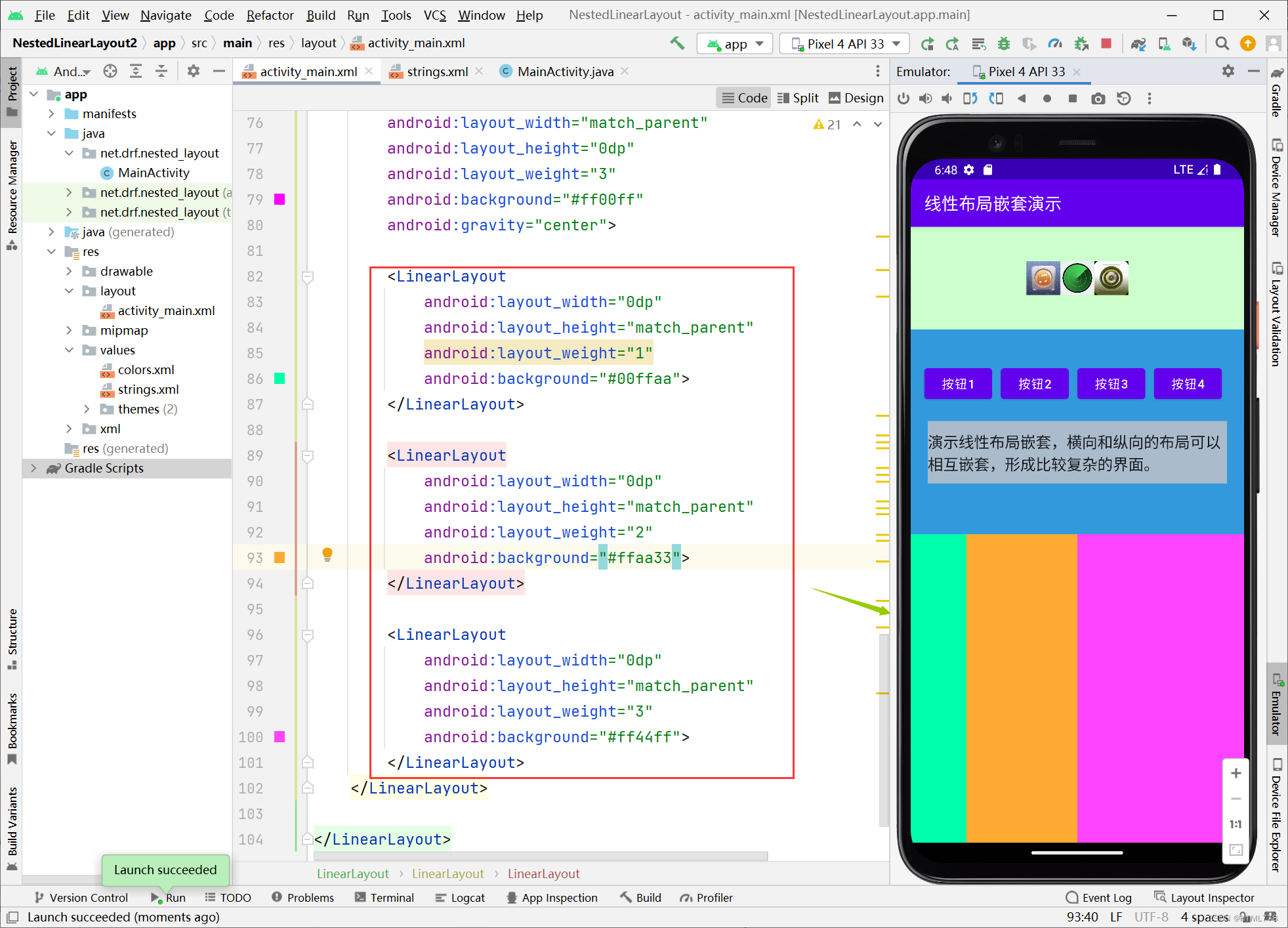Click the emulator rotate left icon
This screenshot has width=1288, height=928.
(970, 98)
